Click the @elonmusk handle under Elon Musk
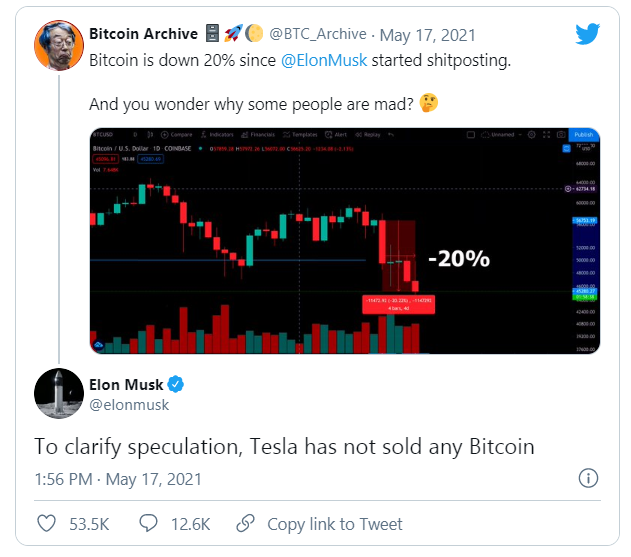631x557 pixels. click(x=130, y=405)
